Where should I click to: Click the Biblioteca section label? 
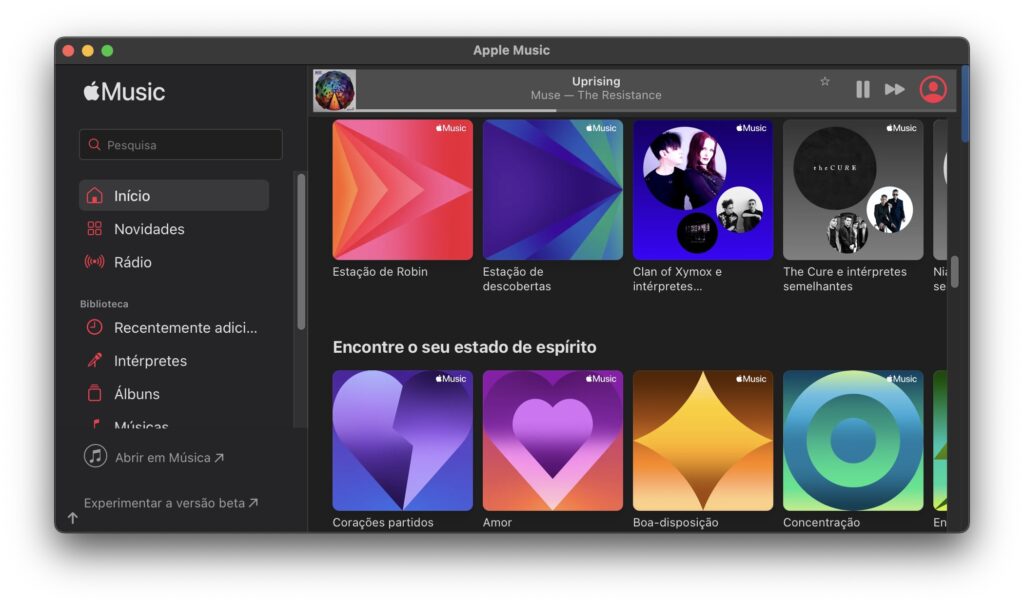click(104, 304)
